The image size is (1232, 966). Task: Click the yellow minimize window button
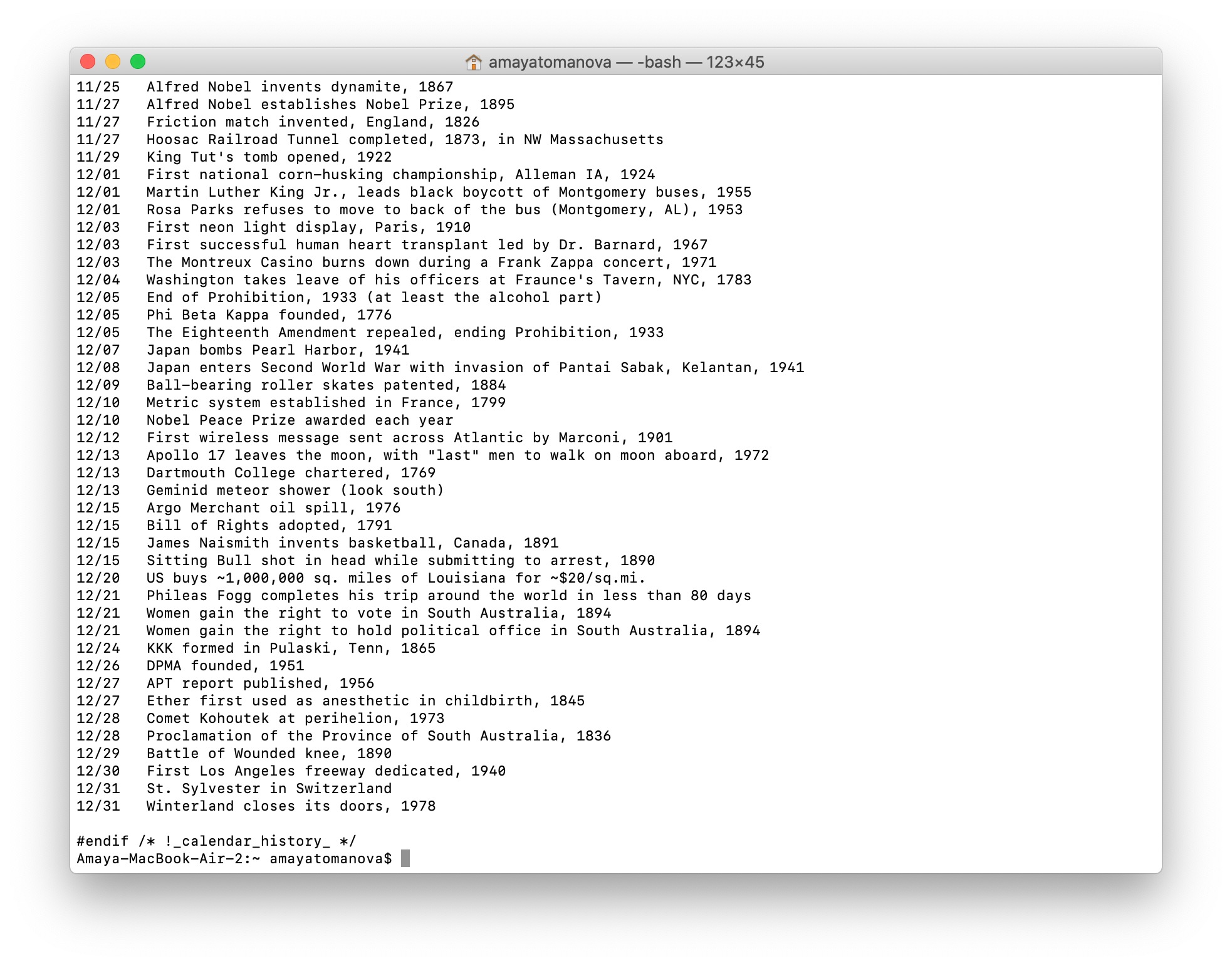pos(113,61)
